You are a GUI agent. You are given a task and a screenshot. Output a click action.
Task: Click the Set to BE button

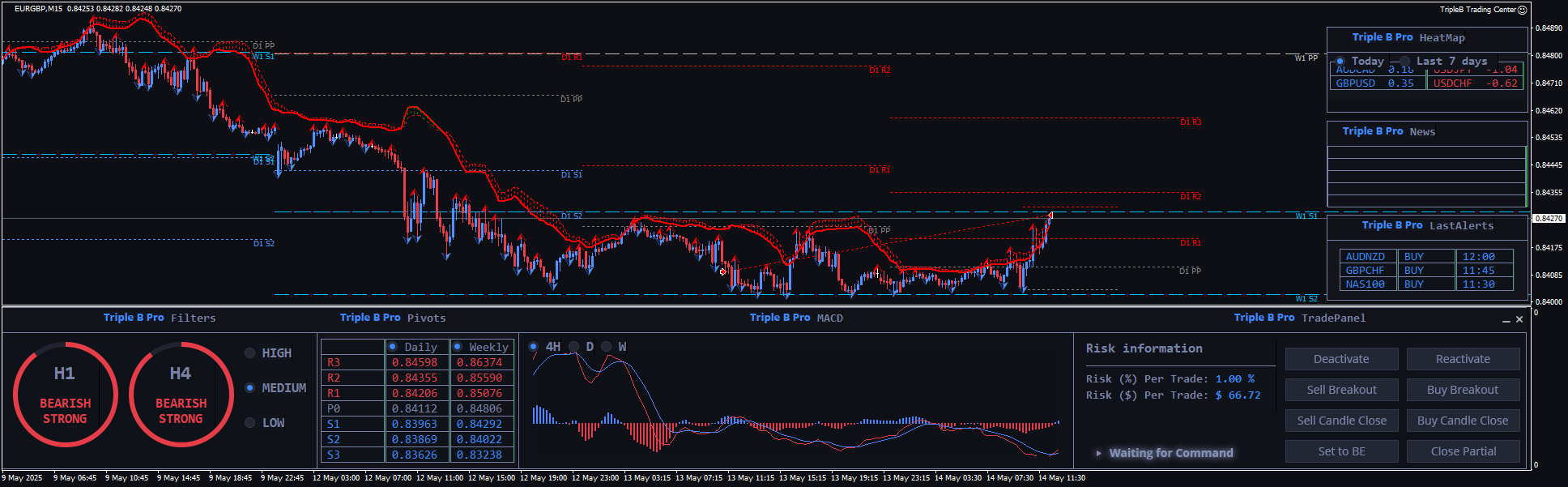pos(1341,451)
